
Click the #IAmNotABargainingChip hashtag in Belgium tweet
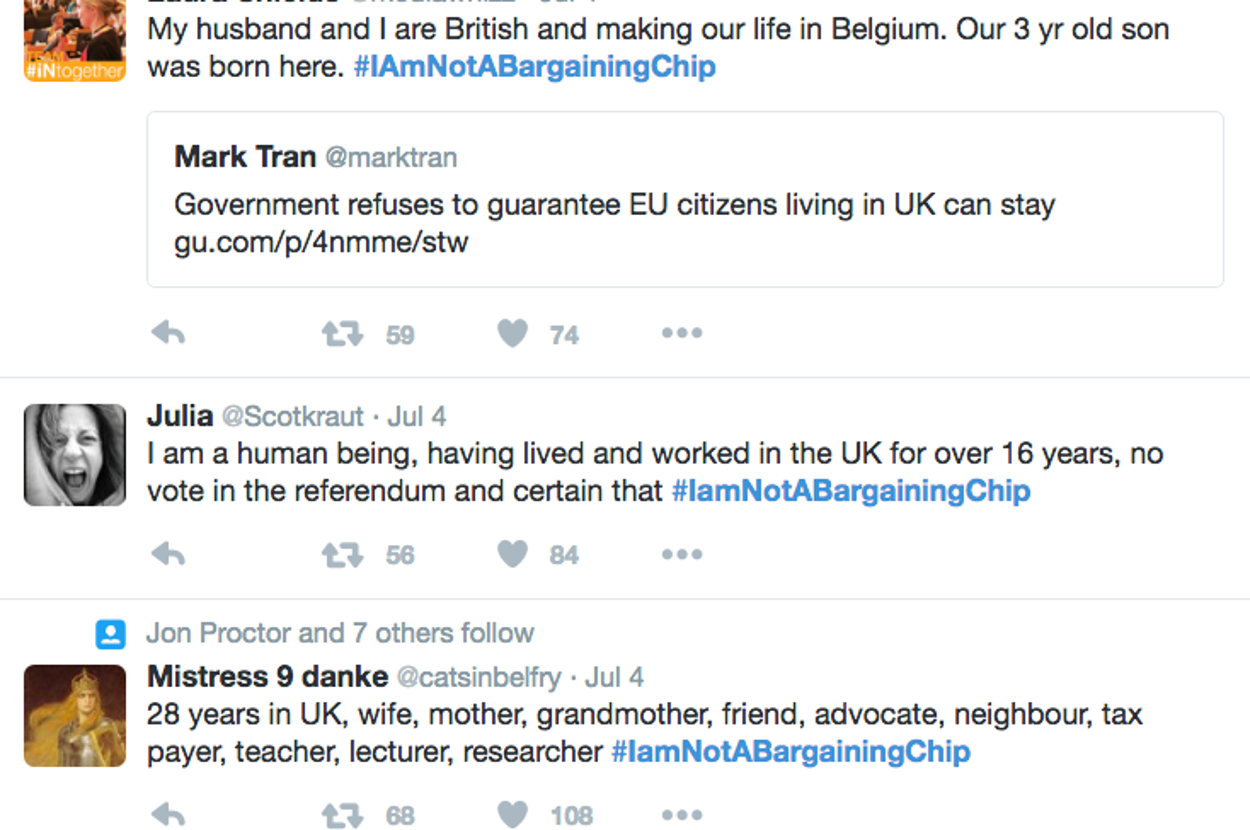(x=534, y=67)
